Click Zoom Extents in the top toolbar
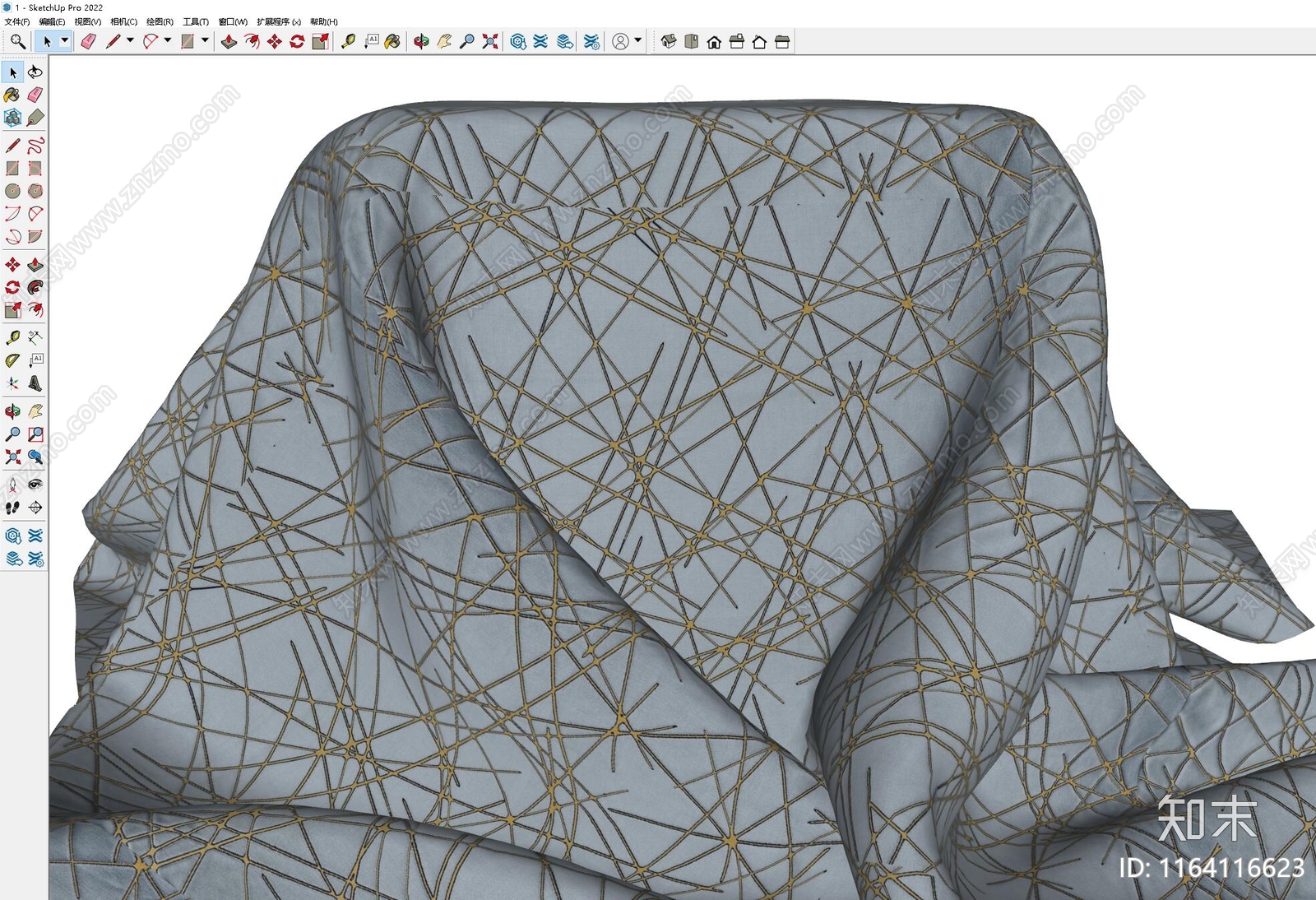1316x900 pixels. tap(490, 41)
